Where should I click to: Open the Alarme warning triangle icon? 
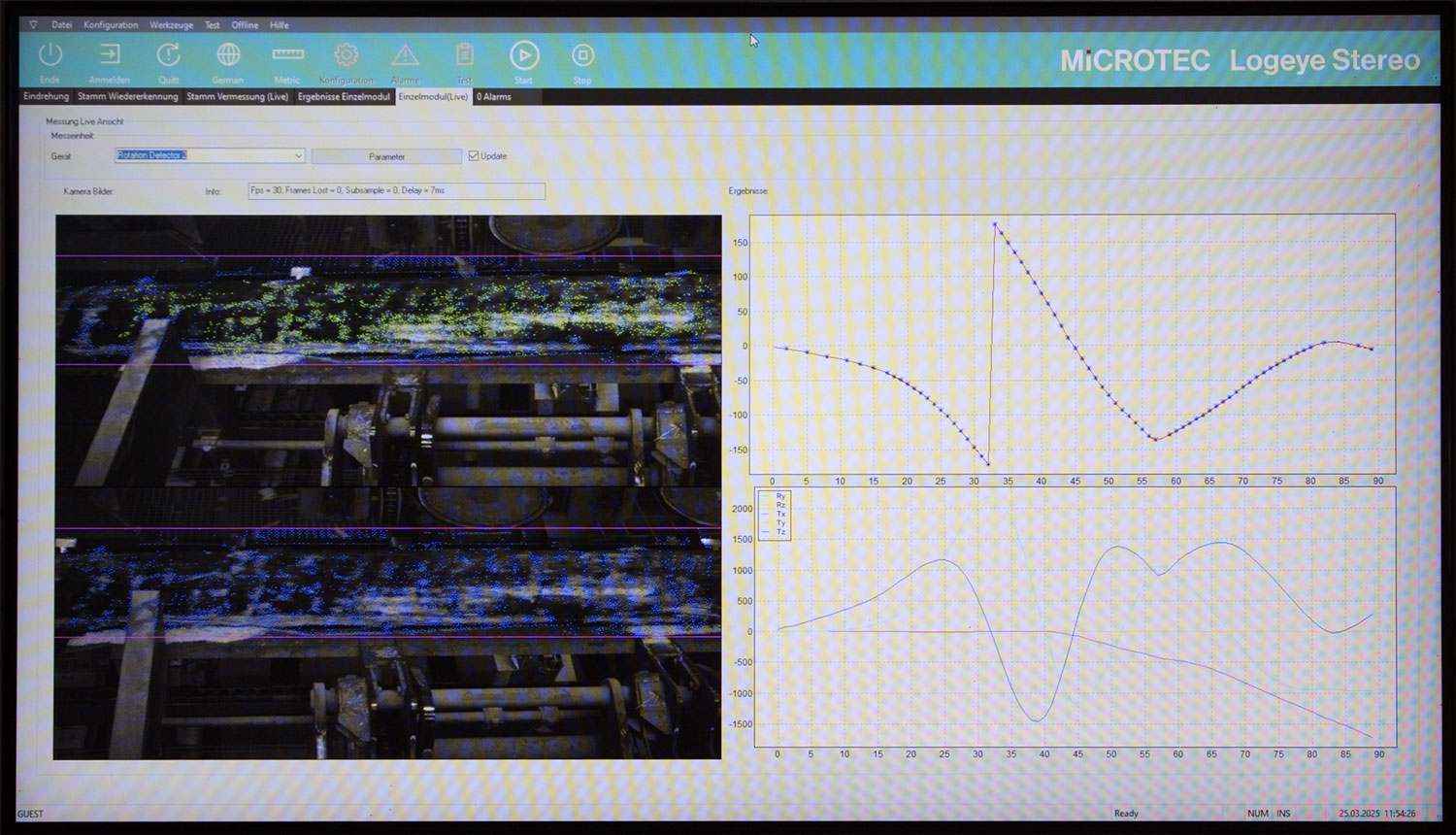pyautogui.click(x=405, y=56)
